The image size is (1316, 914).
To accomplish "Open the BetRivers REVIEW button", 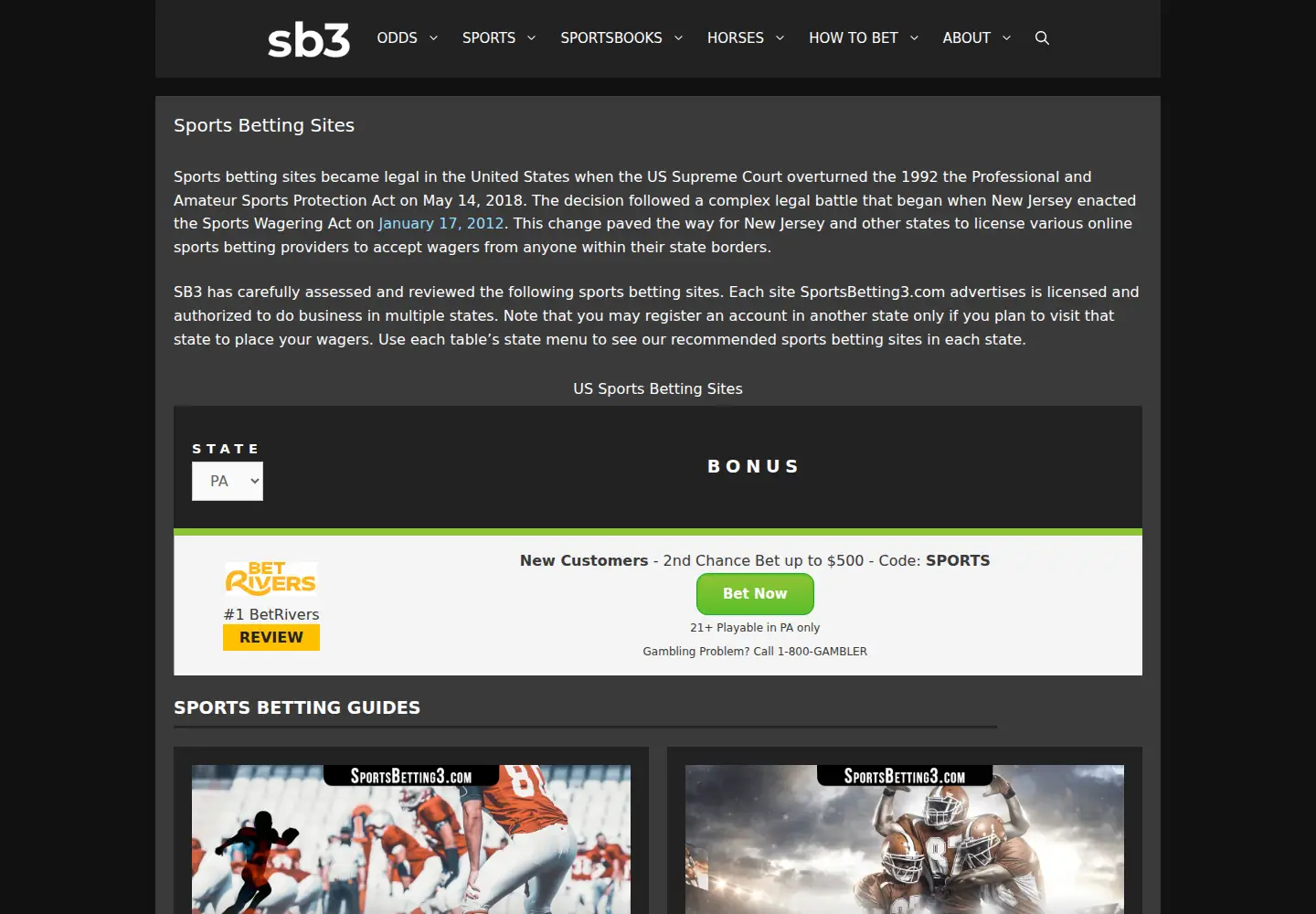I will 271,638.
